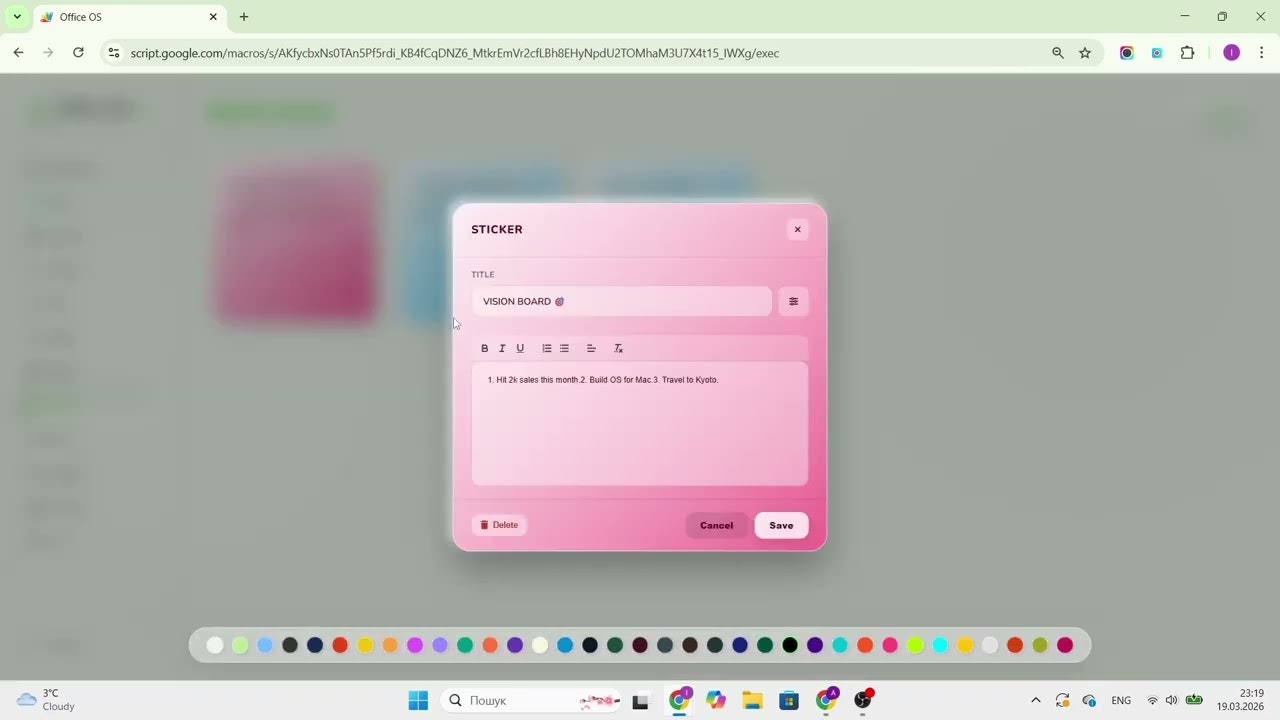Open the Chrome three-dot menu

coord(1262,53)
